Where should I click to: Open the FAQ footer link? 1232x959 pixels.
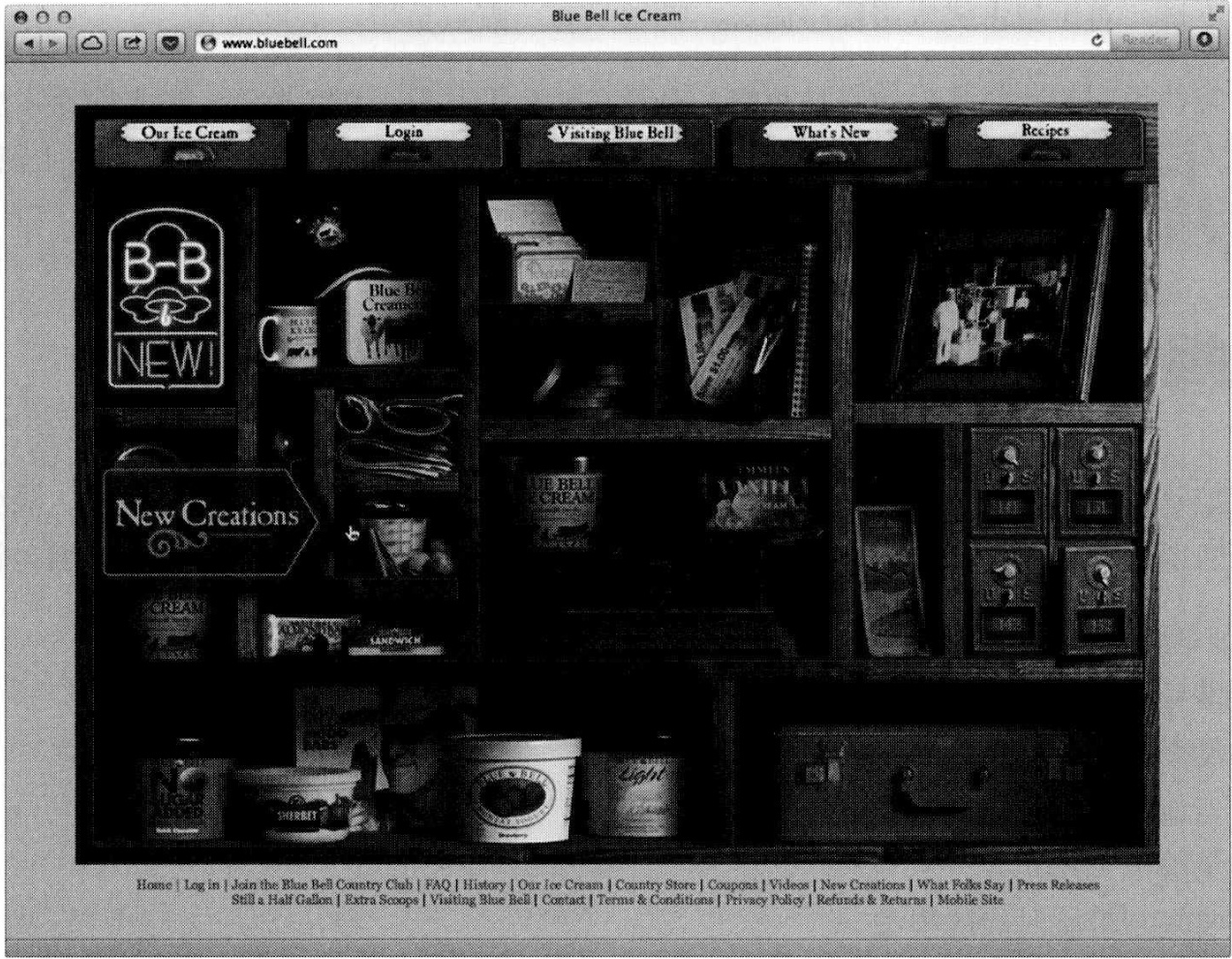[x=438, y=884]
